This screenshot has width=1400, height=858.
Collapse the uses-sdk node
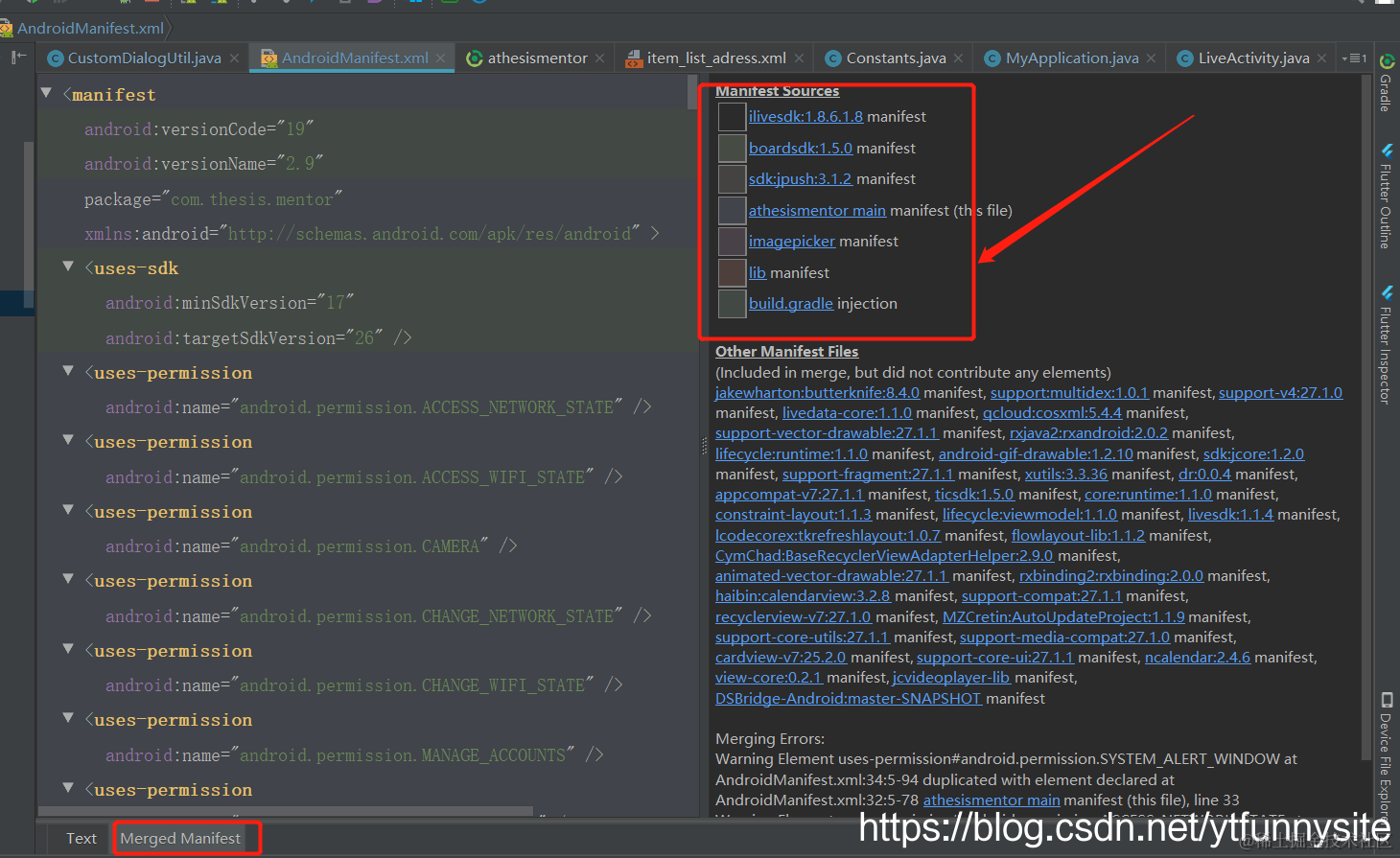pos(68,266)
